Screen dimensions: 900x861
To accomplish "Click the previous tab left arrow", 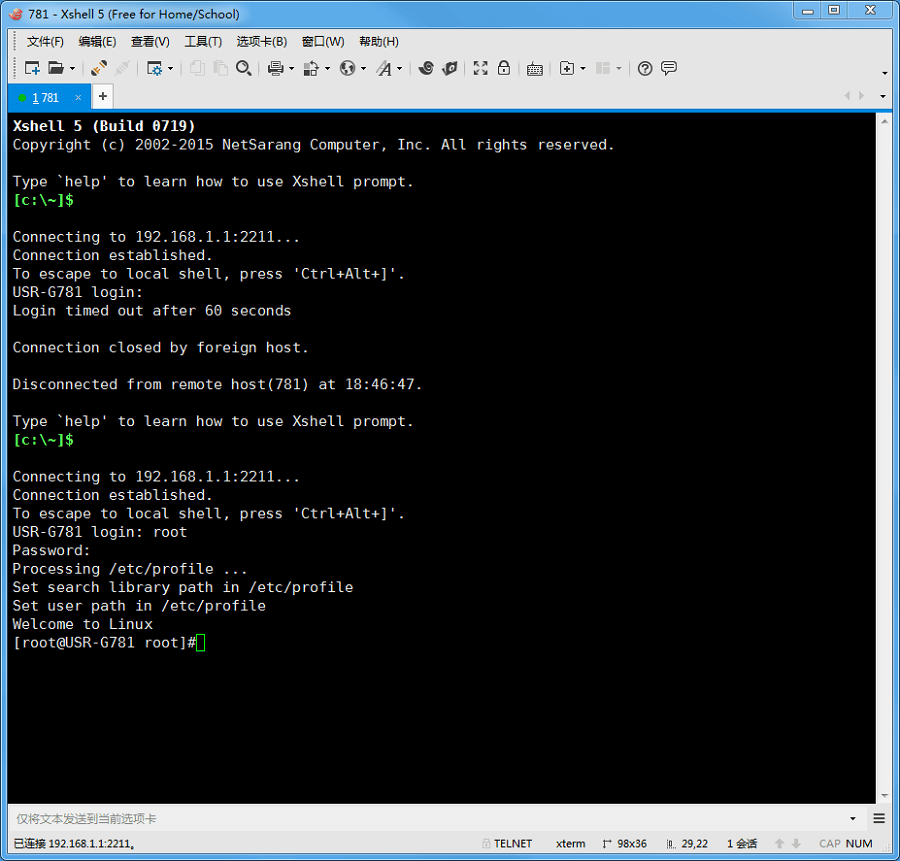I will click(x=848, y=96).
